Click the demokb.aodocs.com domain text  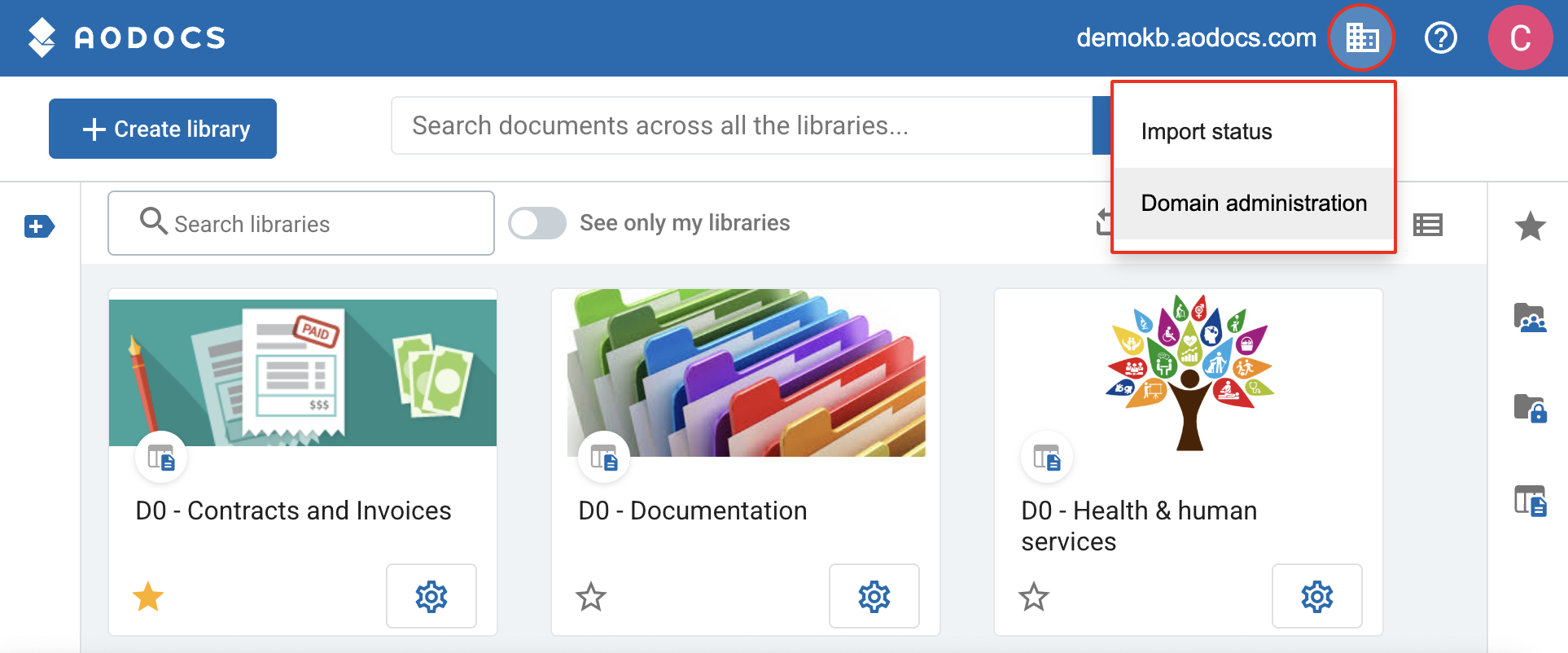[x=1196, y=37]
